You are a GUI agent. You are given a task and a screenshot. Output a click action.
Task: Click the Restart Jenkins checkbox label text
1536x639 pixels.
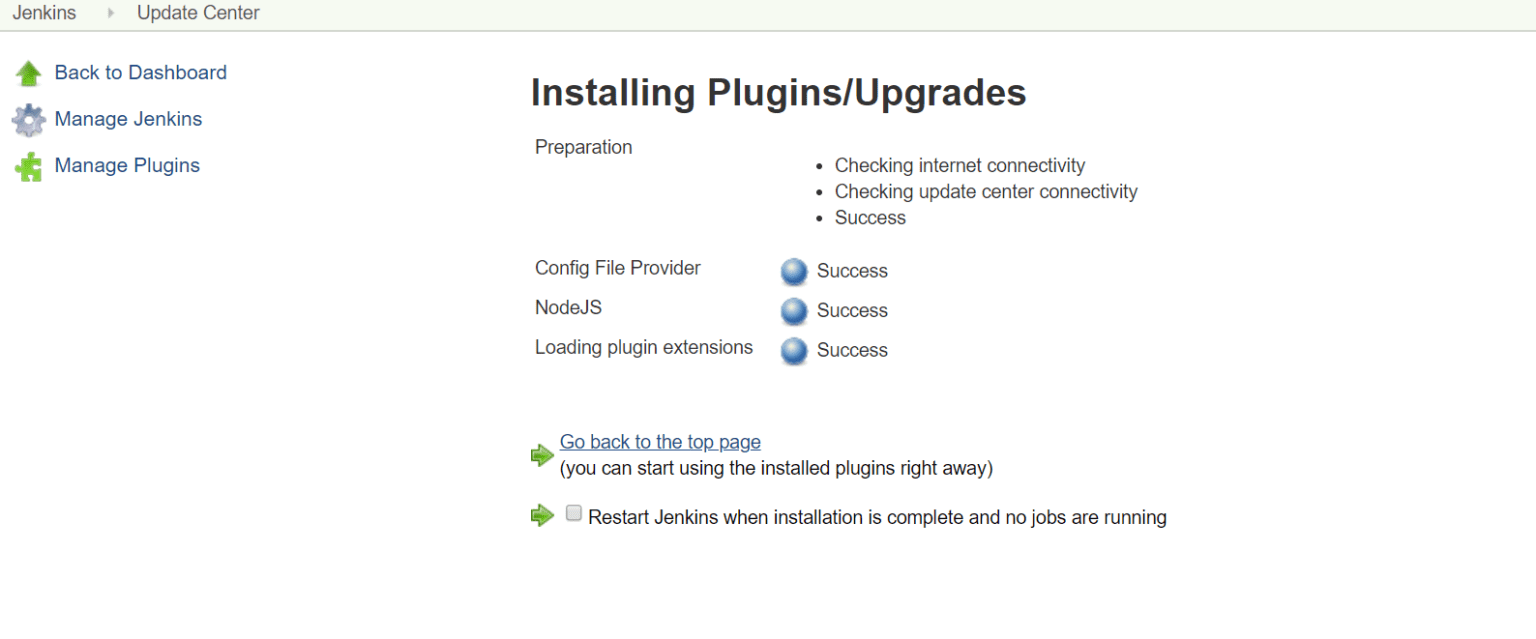pyautogui.click(x=877, y=518)
